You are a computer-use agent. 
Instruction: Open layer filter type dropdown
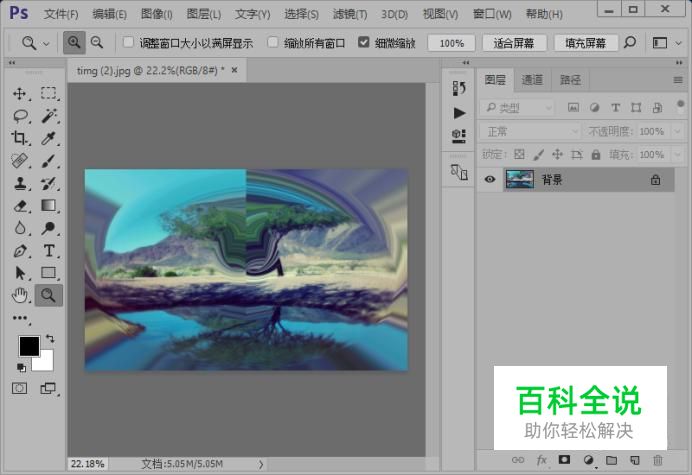tap(517, 107)
